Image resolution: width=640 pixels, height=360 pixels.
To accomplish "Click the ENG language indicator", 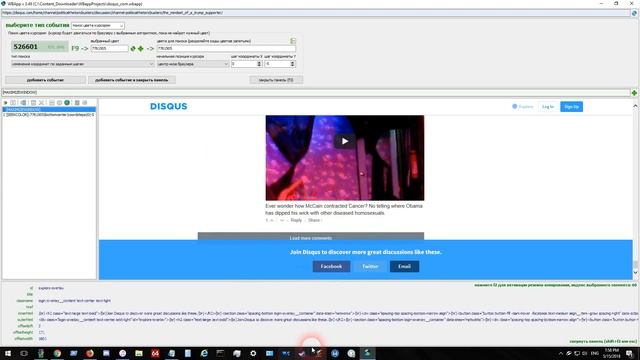I will pos(595,353).
